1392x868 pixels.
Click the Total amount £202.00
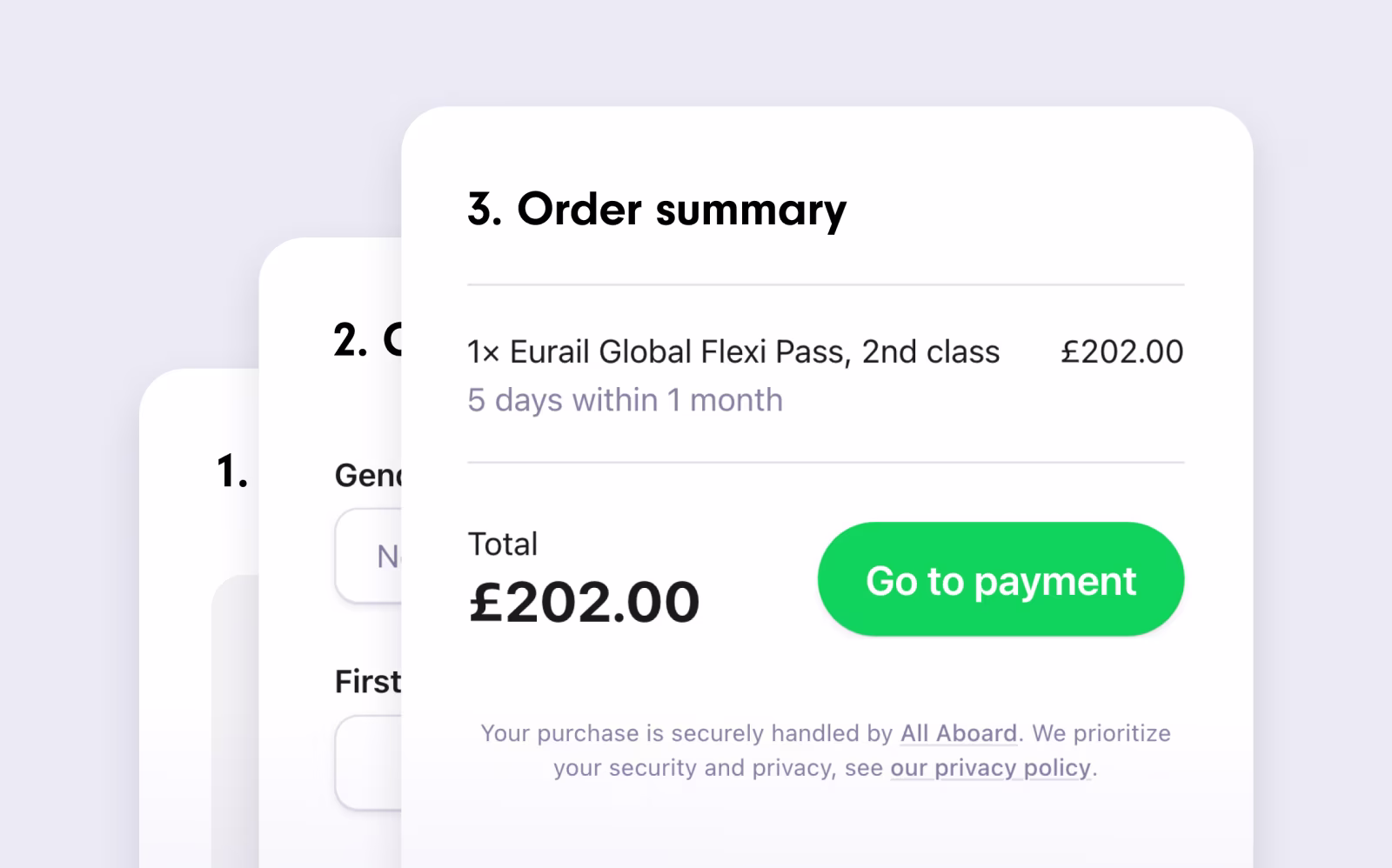[x=583, y=599]
